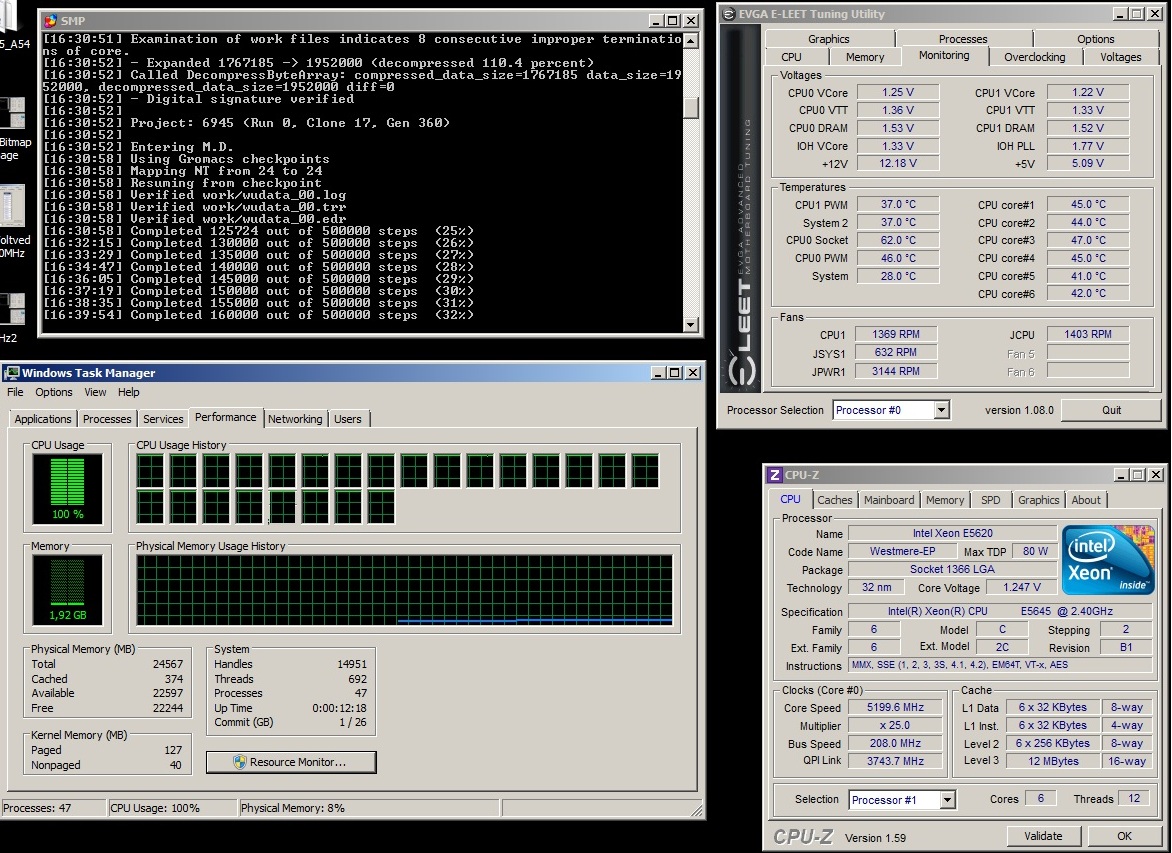Screen dimensions: 1172x853
Task: Click the Resource Monitor button
Action: click(x=291, y=762)
